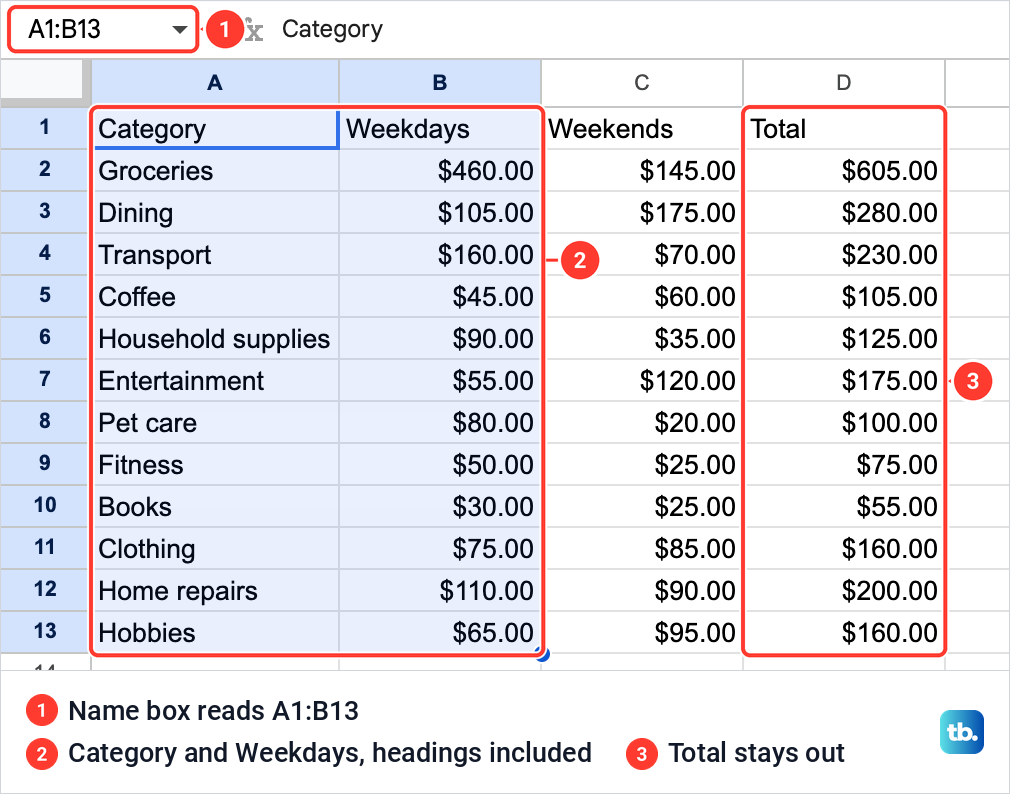Click the $90.00 Household supplies weekdays cell

440,339
